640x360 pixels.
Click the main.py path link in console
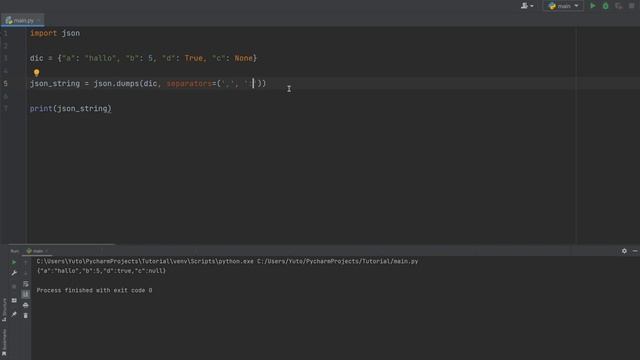[x=338, y=261]
